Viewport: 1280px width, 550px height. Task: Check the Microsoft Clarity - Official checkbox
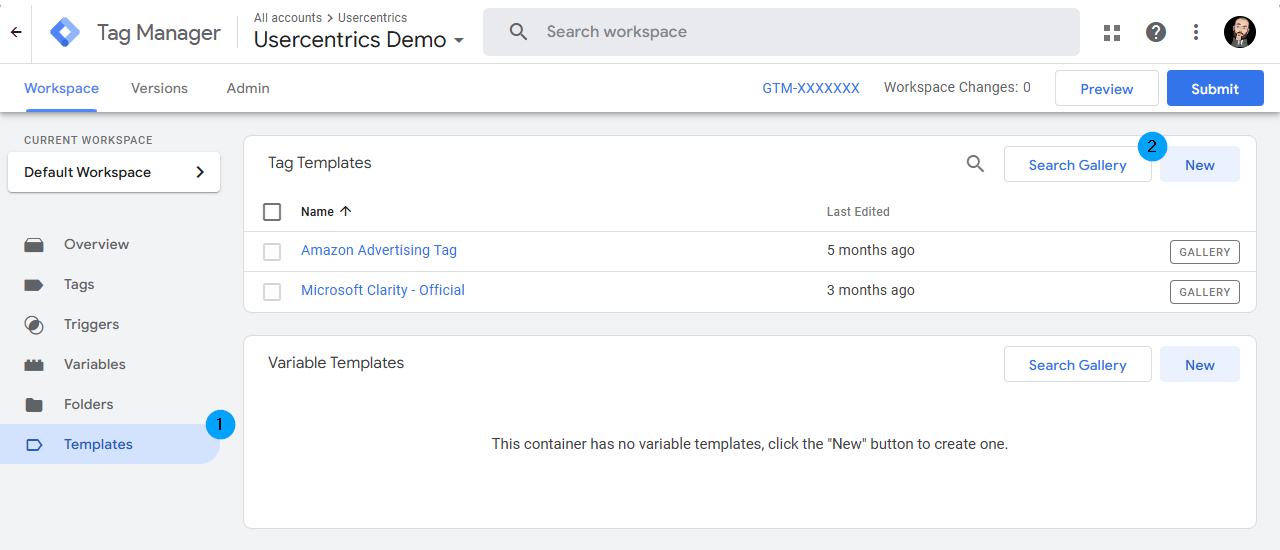(272, 292)
